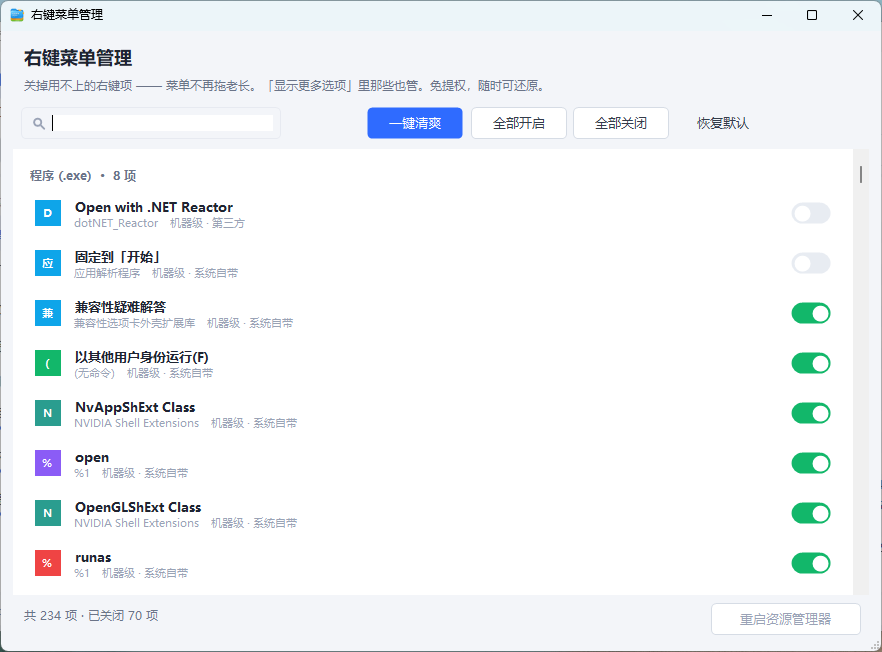The height and width of the screenshot is (652, 882).
Task: Click 恢复默认 to restore defaults
Action: tap(723, 123)
